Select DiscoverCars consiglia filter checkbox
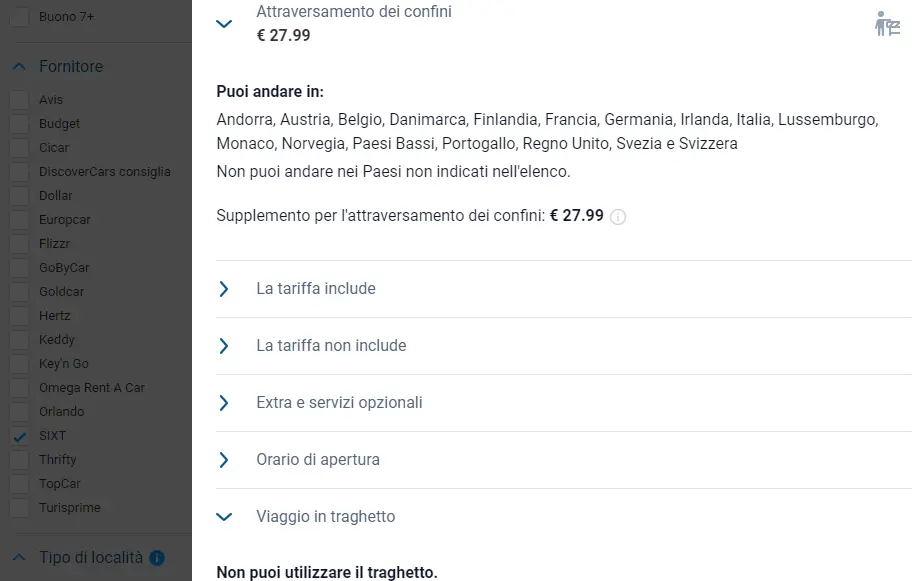This screenshot has height=581, width=913. pyautogui.click(x=19, y=172)
